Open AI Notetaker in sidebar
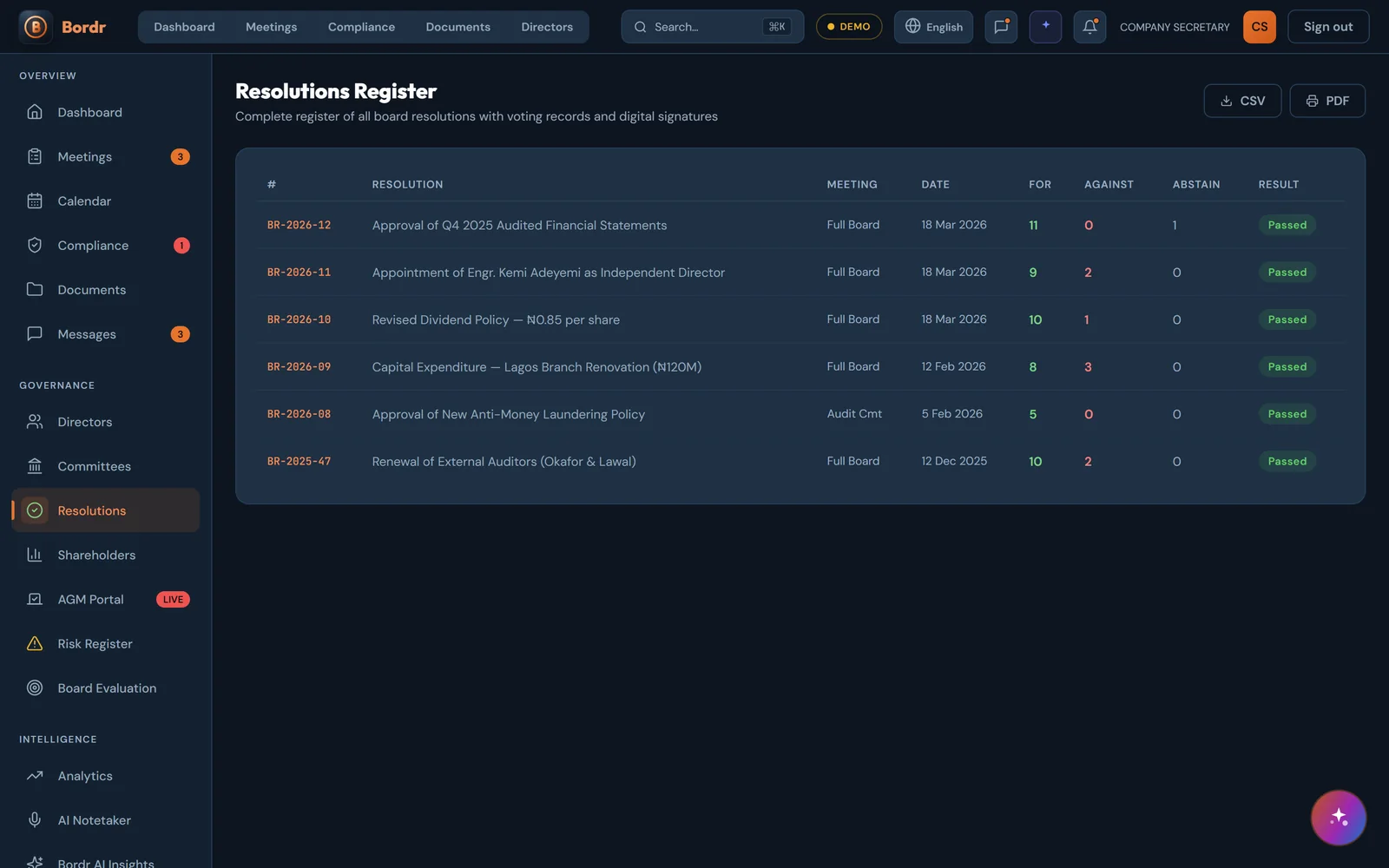Viewport: 1389px width, 868px height. 105,820
